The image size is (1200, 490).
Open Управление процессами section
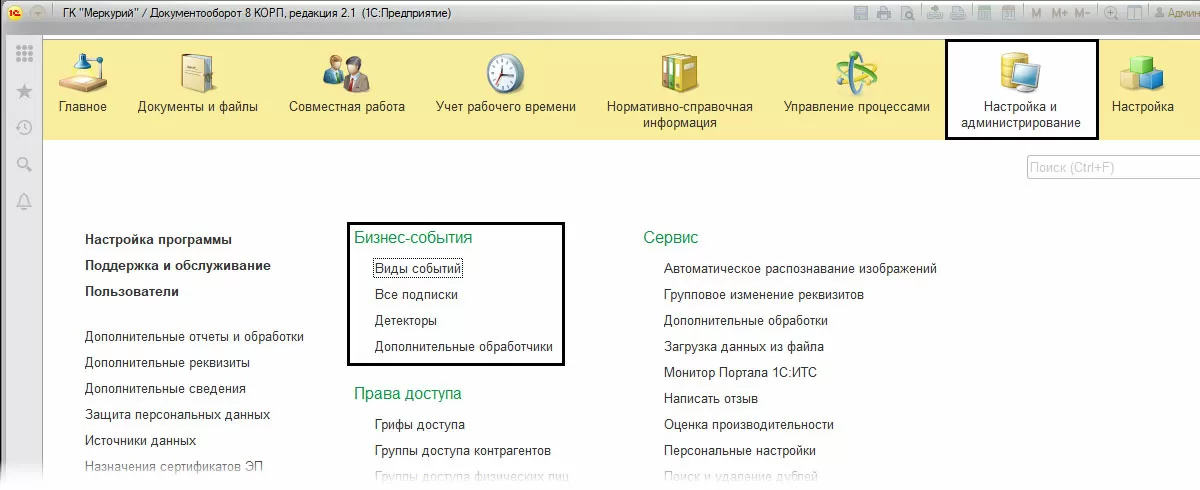[857, 83]
